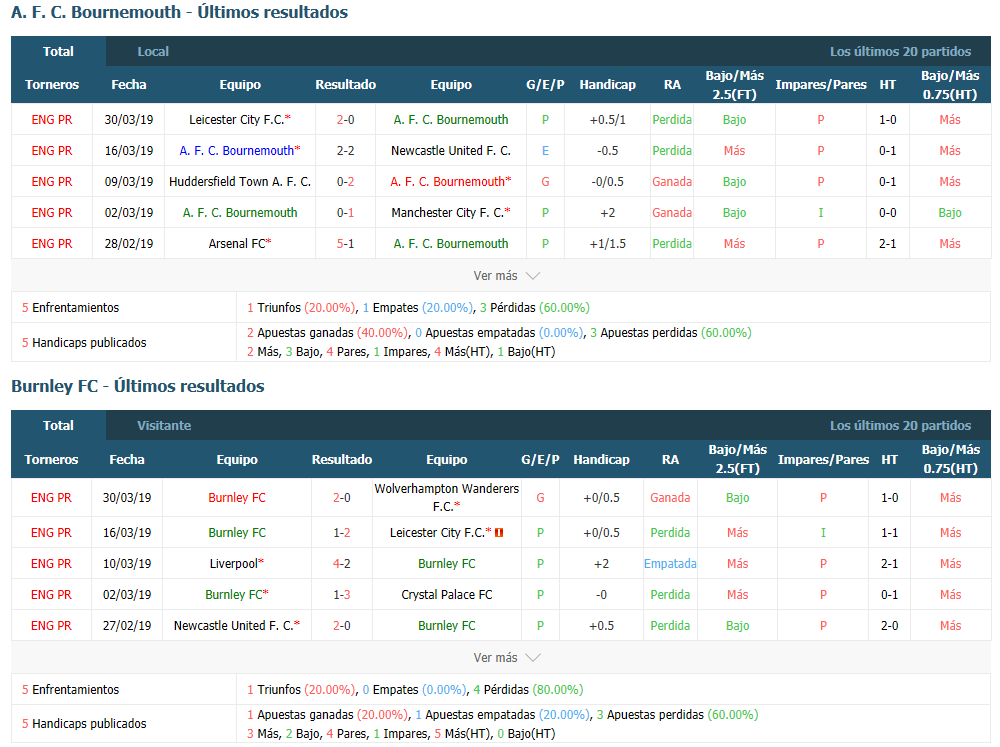The height and width of the screenshot is (747, 1000).
Task: Click the Resultado header in Bournemouth table
Action: coord(346,85)
